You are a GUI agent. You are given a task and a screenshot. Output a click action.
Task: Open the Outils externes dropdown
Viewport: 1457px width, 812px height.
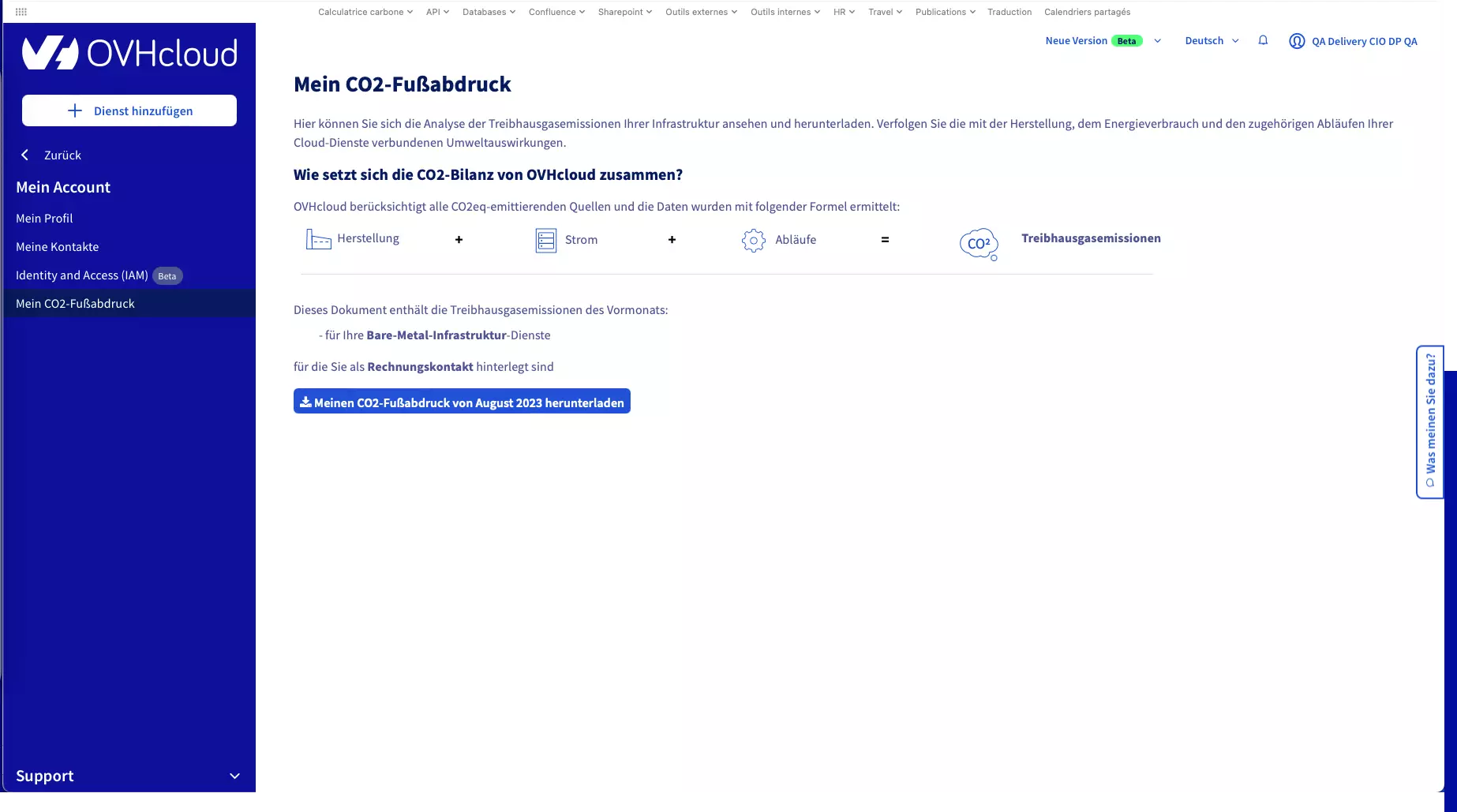coord(701,12)
